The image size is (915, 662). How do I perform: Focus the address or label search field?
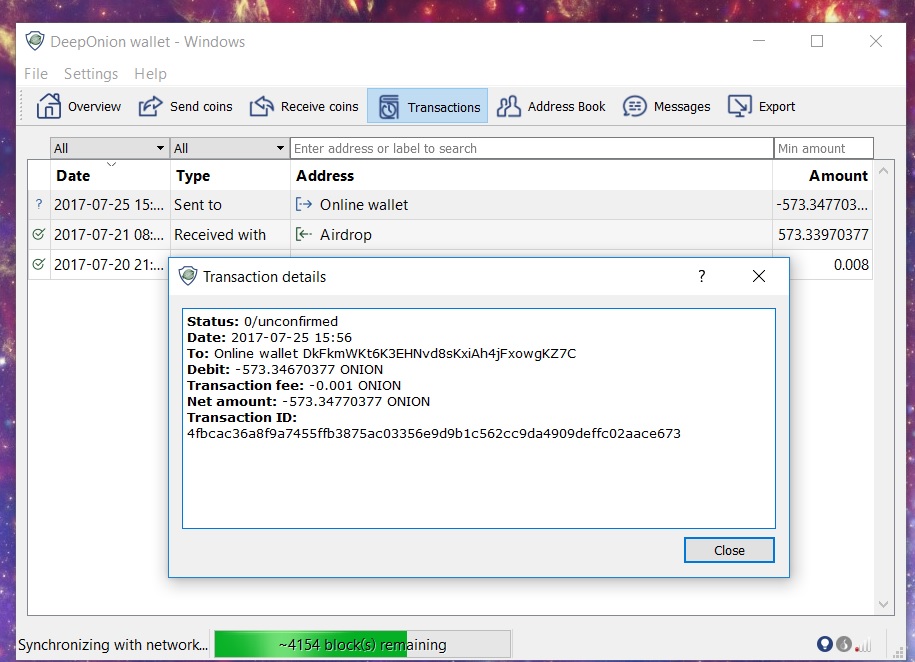[x=532, y=148]
